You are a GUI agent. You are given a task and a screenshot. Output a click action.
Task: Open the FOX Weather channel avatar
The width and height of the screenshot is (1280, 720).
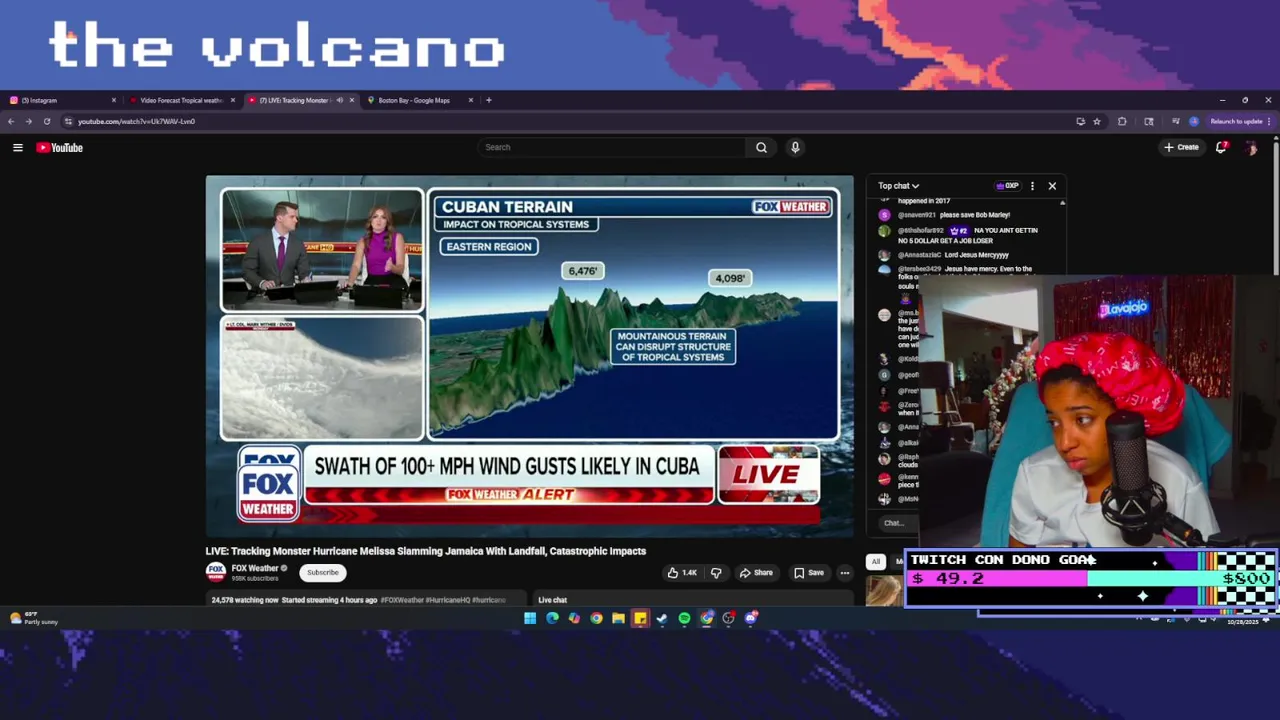point(215,572)
